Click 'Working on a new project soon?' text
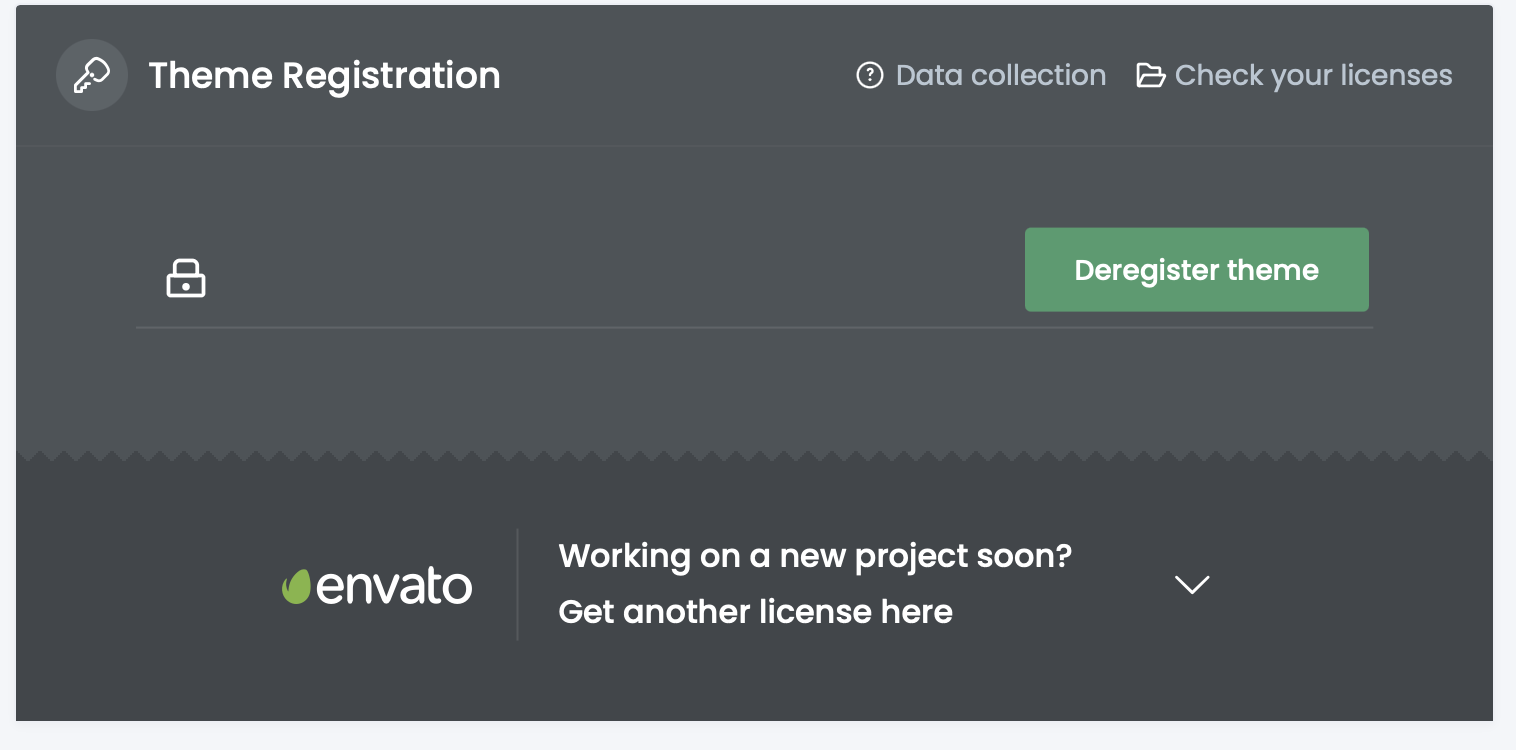Screen dimensions: 1516x750 (x=814, y=555)
